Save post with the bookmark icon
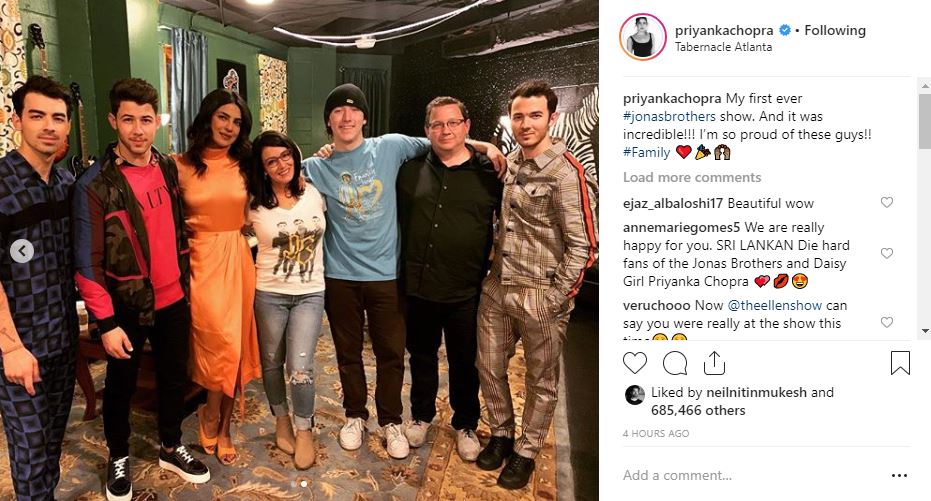931x501 pixels. pyautogui.click(x=900, y=363)
